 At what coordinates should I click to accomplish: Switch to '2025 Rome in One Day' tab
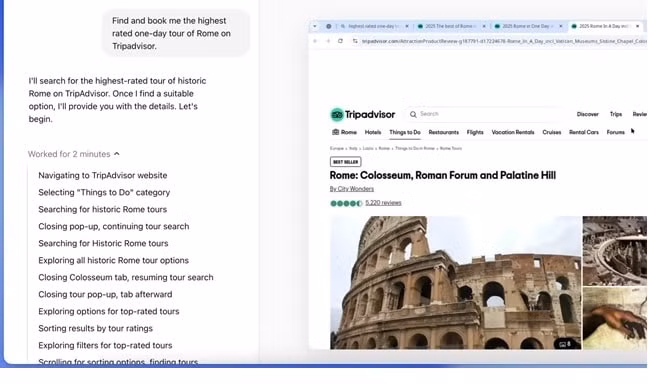click(528, 26)
